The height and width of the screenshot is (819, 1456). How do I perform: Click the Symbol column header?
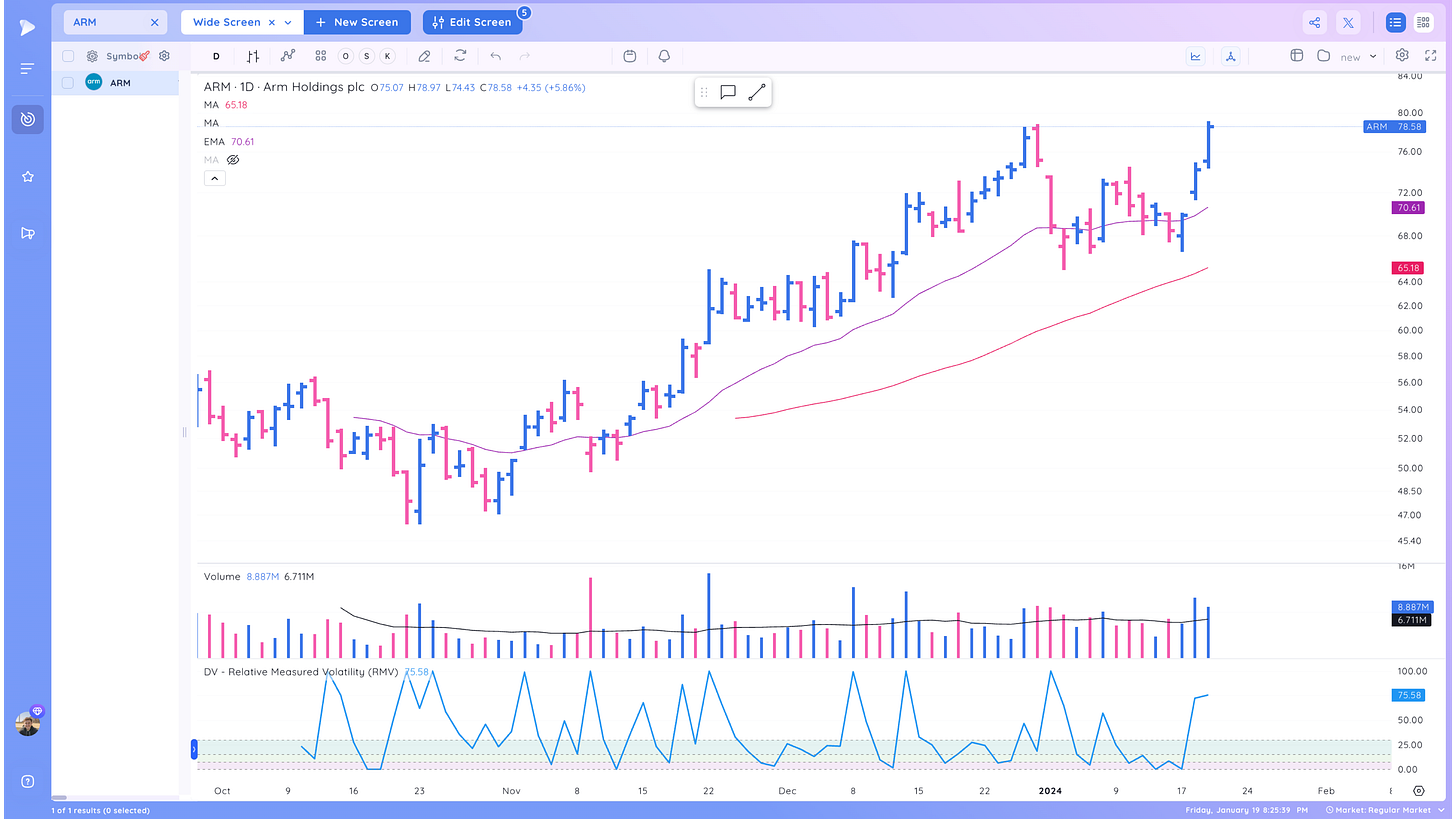[x=122, y=56]
